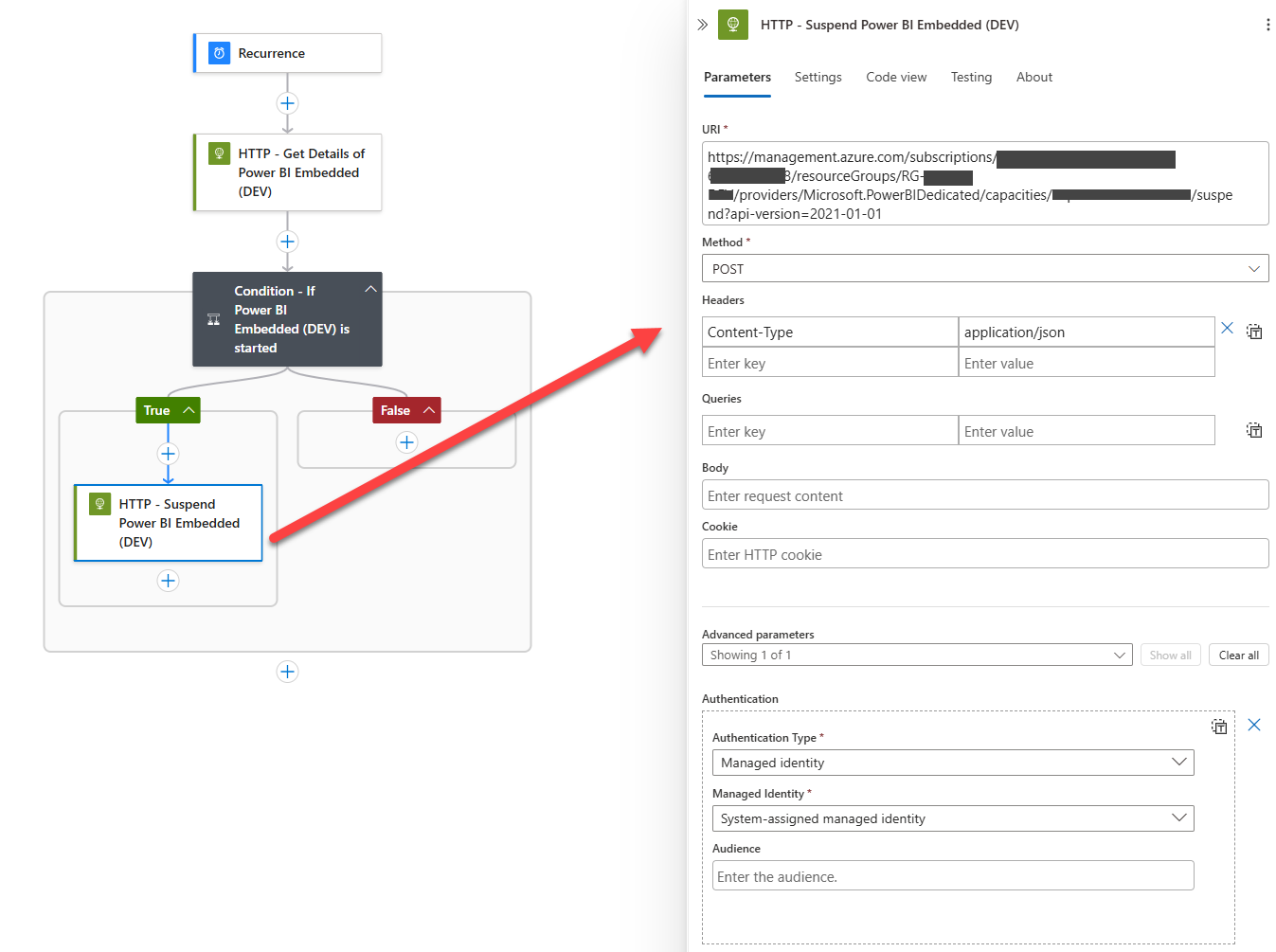Collapse the False branch
Viewport: 1276px width, 952px height.
tap(428, 410)
